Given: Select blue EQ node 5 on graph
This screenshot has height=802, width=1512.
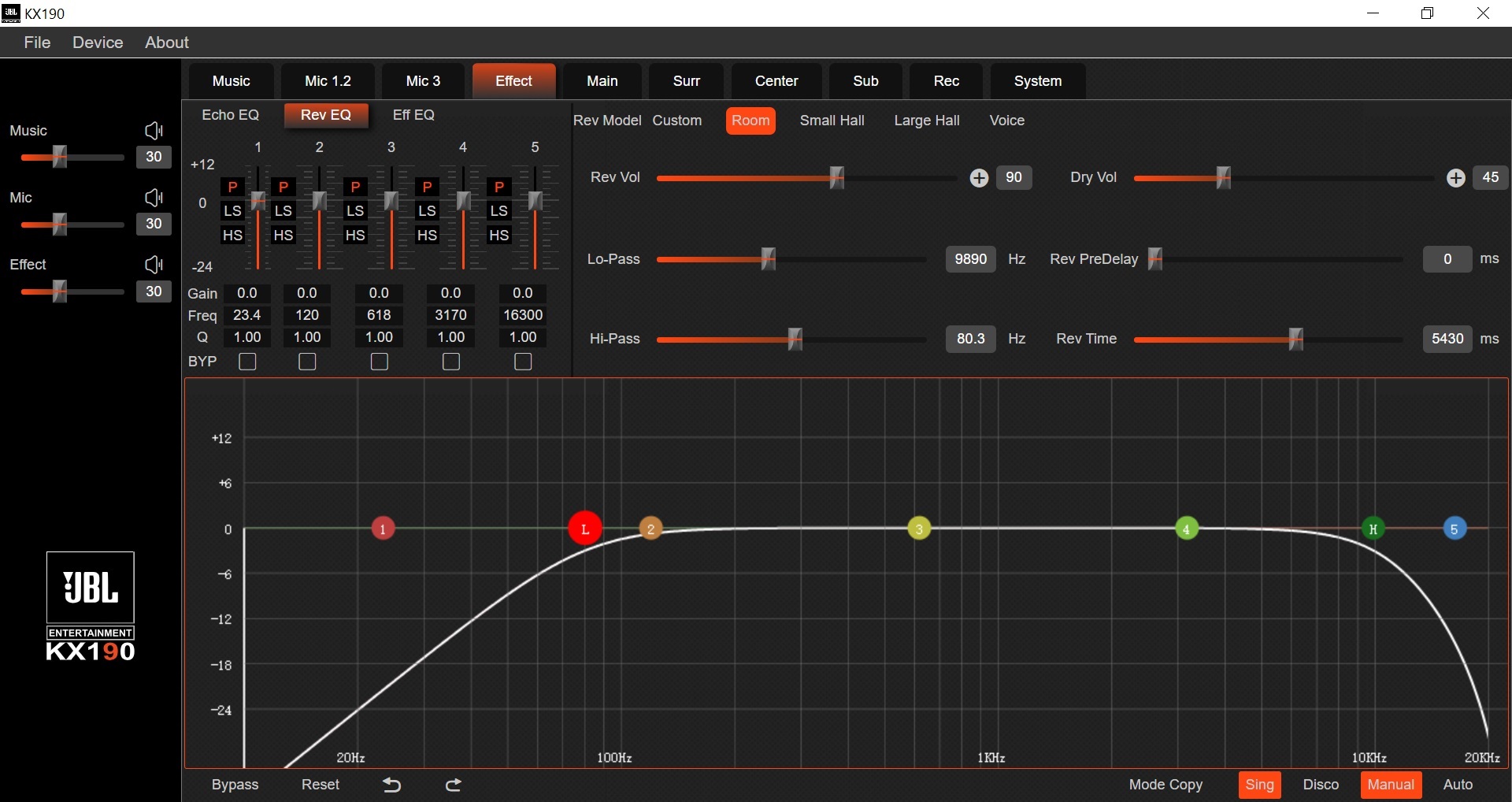Looking at the screenshot, I should coord(1455,529).
